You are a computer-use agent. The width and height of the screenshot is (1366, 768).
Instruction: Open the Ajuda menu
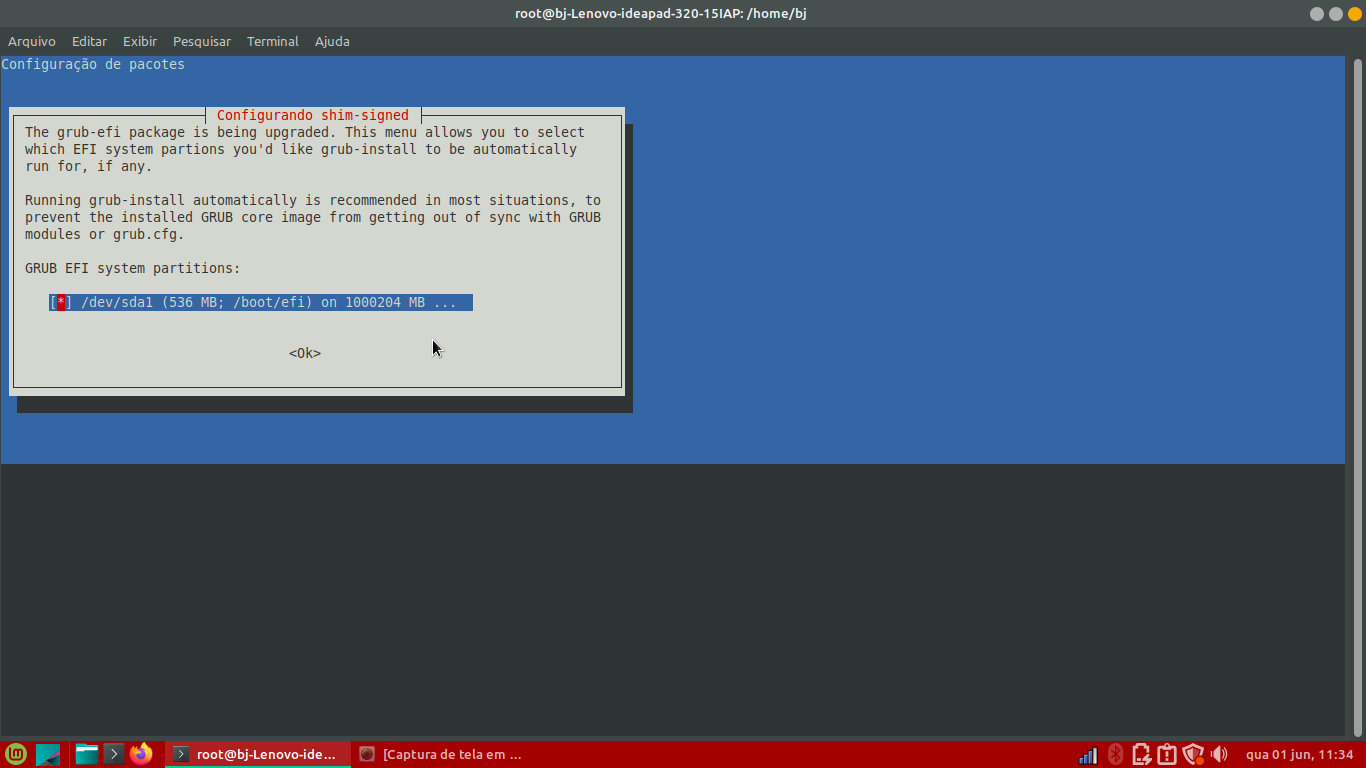pos(332,41)
